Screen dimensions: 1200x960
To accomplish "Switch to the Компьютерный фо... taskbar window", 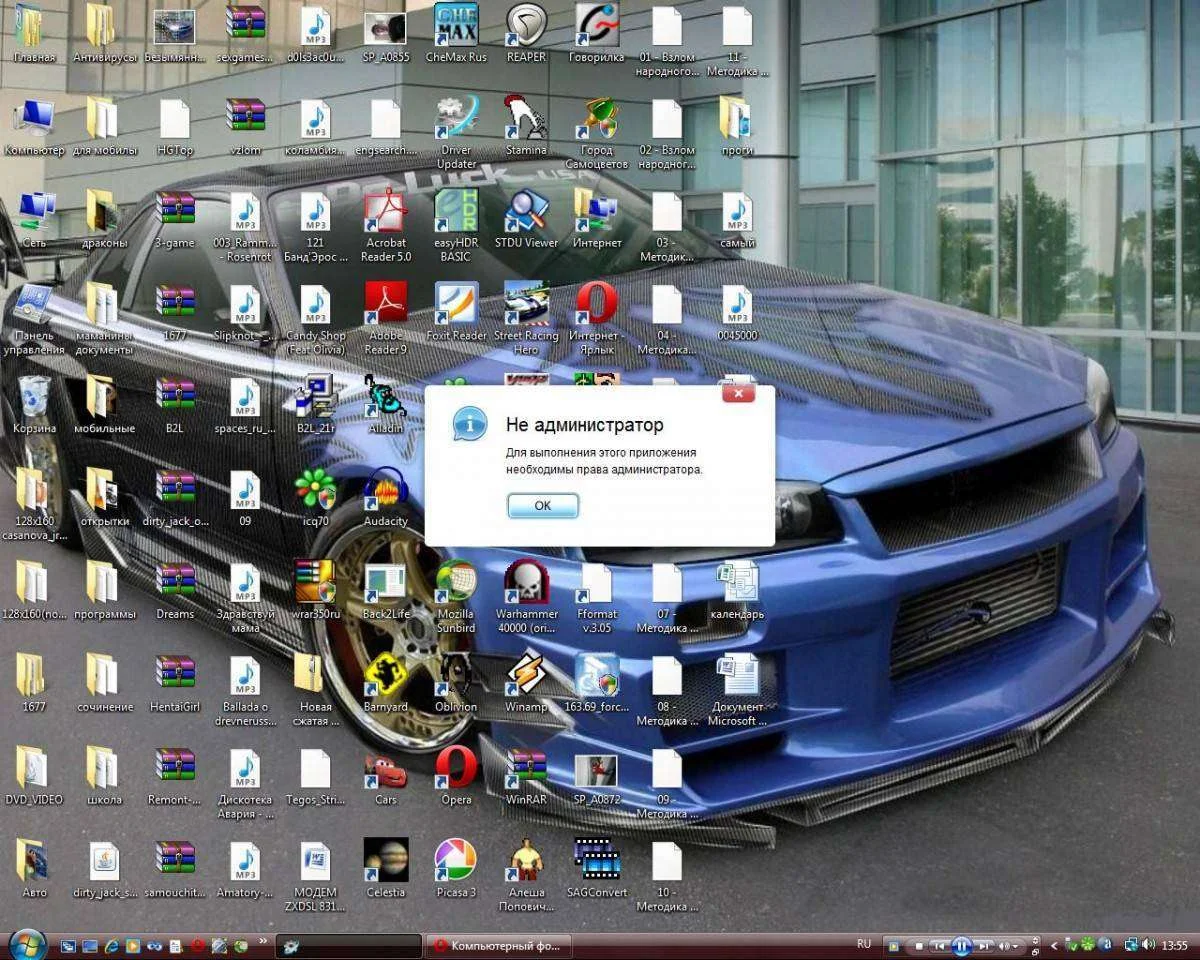I will tap(498, 945).
